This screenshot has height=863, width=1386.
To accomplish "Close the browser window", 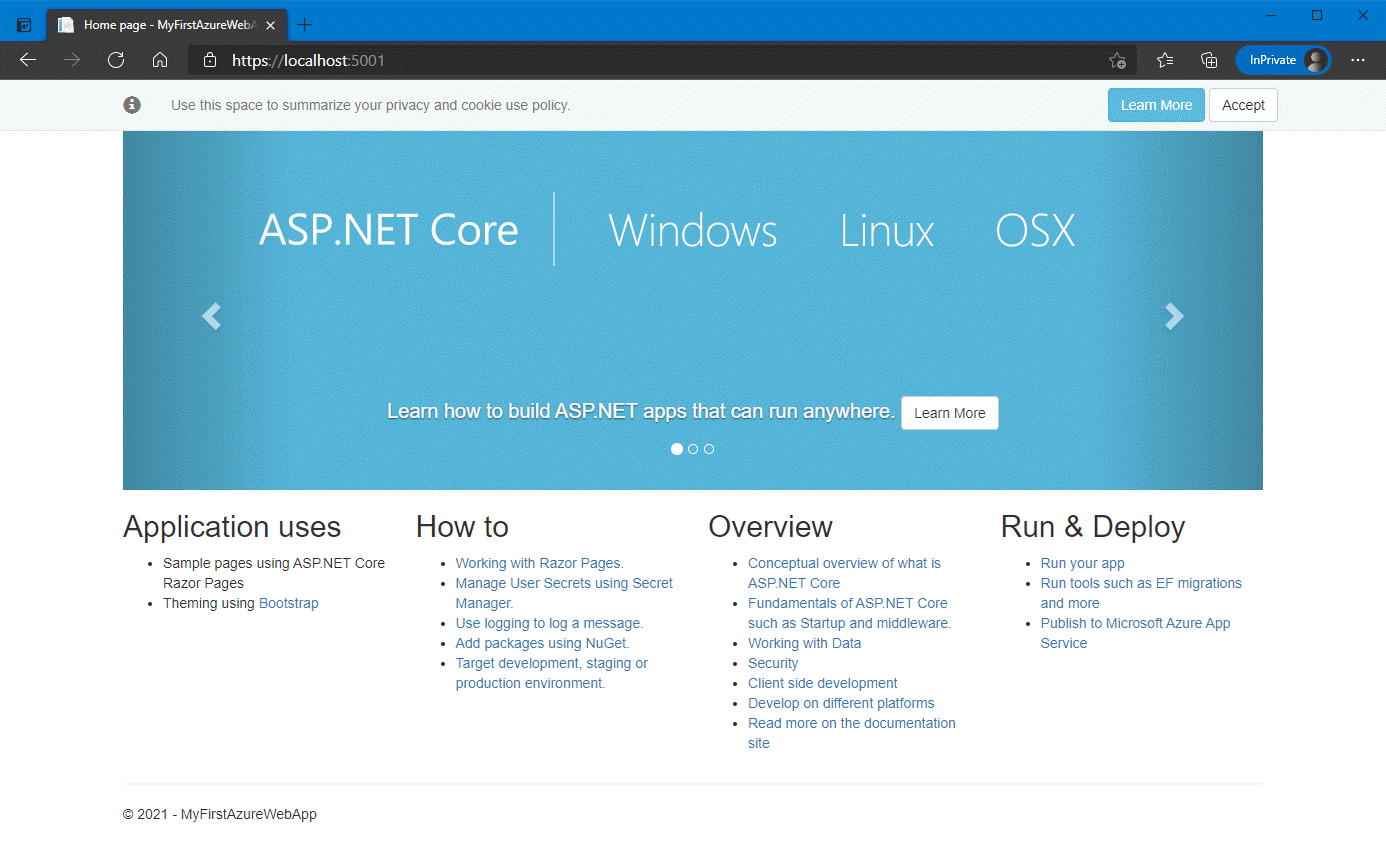I will (x=1362, y=15).
